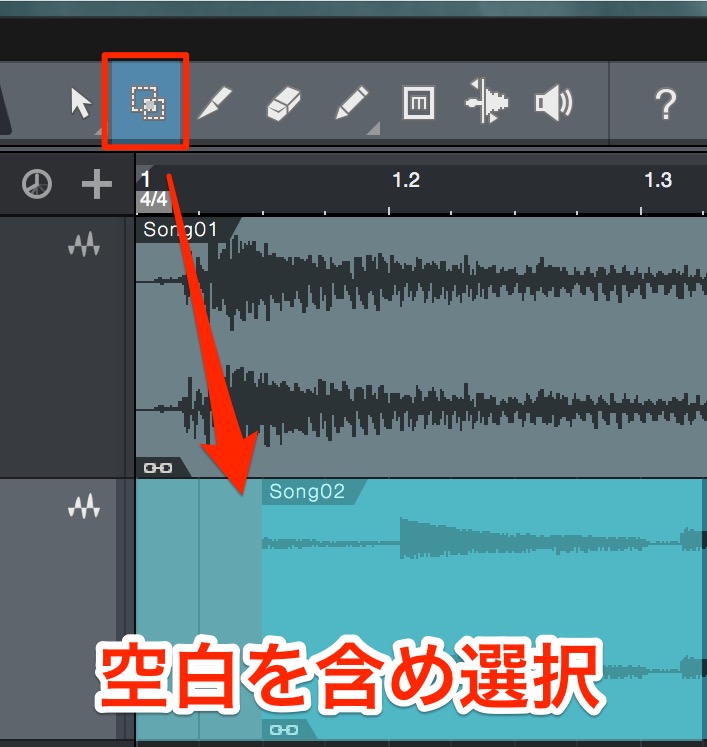Select the Range tool
Viewport: 707px width, 747px height.
pyautogui.click(x=148, y=103)
